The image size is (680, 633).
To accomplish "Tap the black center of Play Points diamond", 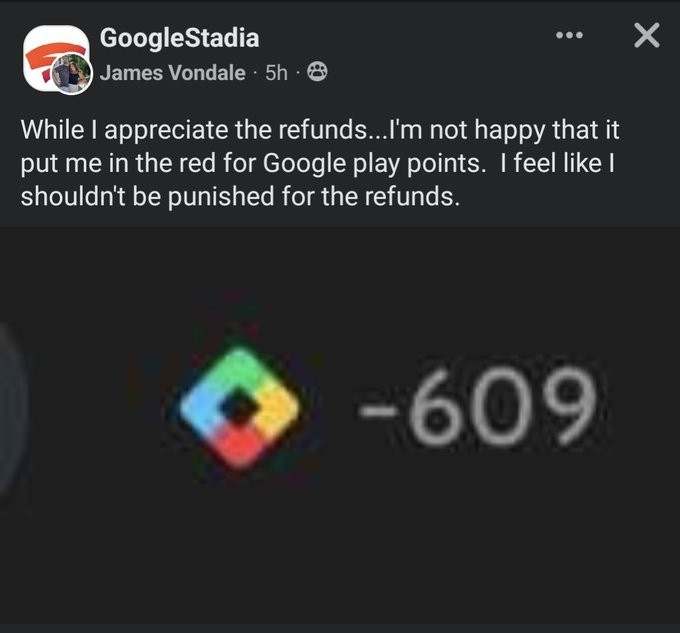I will (239, 408).
